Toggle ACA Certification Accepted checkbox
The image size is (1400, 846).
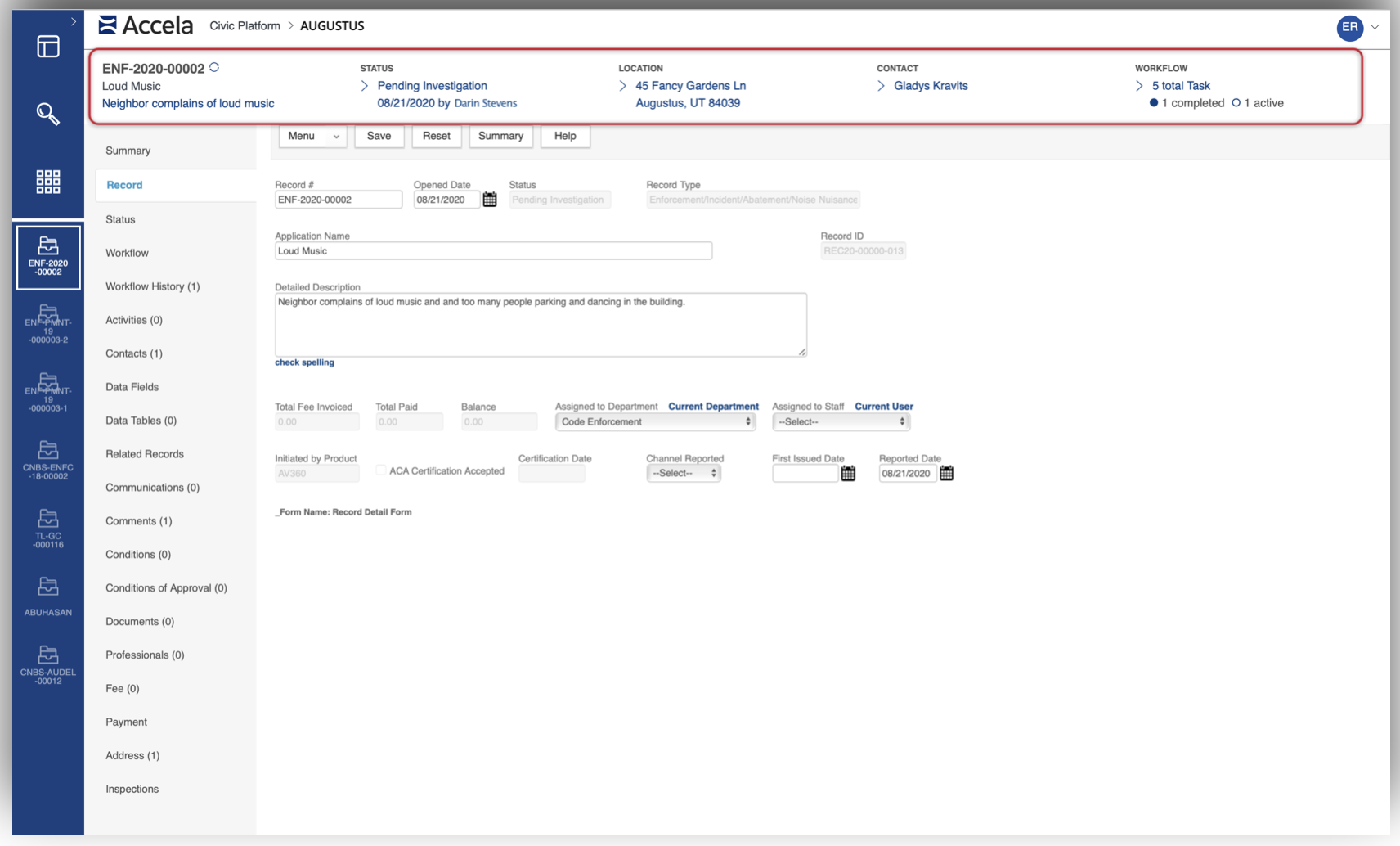[381, 470]
